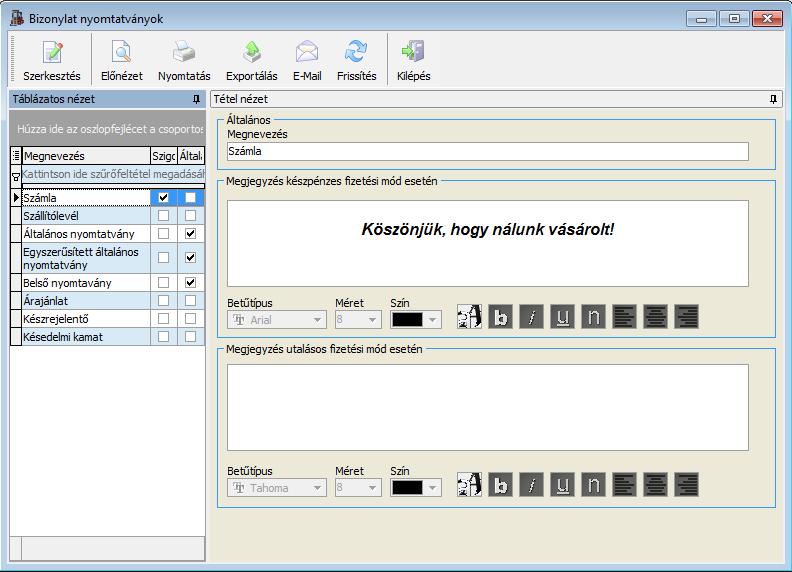Open font dialog icon in cash-payment note
Viewport: 792px width, 572px height.
(x=470, y=317)
